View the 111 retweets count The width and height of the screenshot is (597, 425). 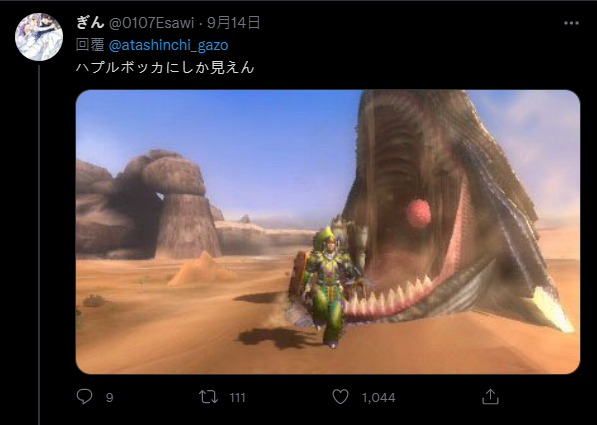coord(237,398)
